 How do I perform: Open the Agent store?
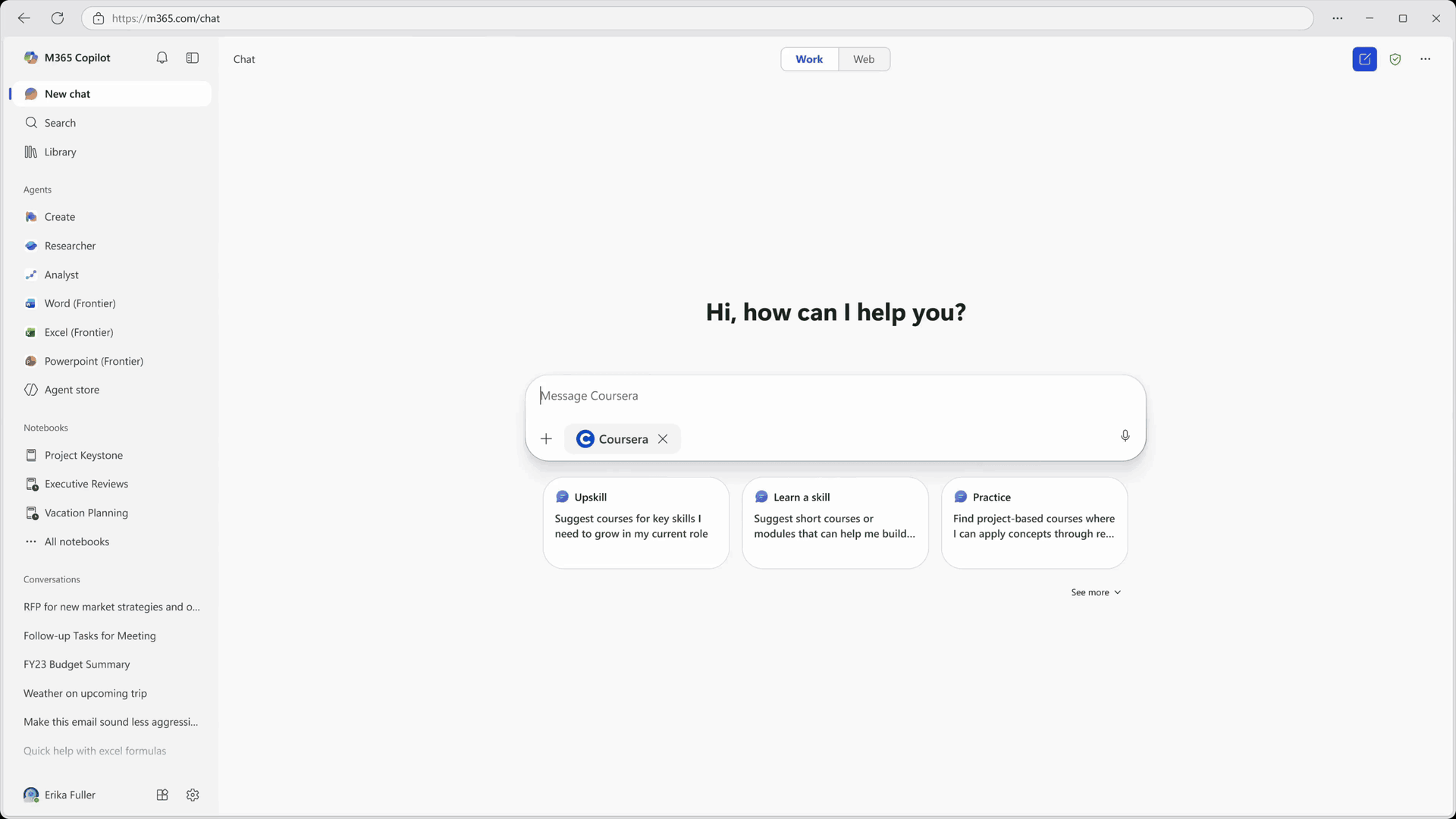72,389
